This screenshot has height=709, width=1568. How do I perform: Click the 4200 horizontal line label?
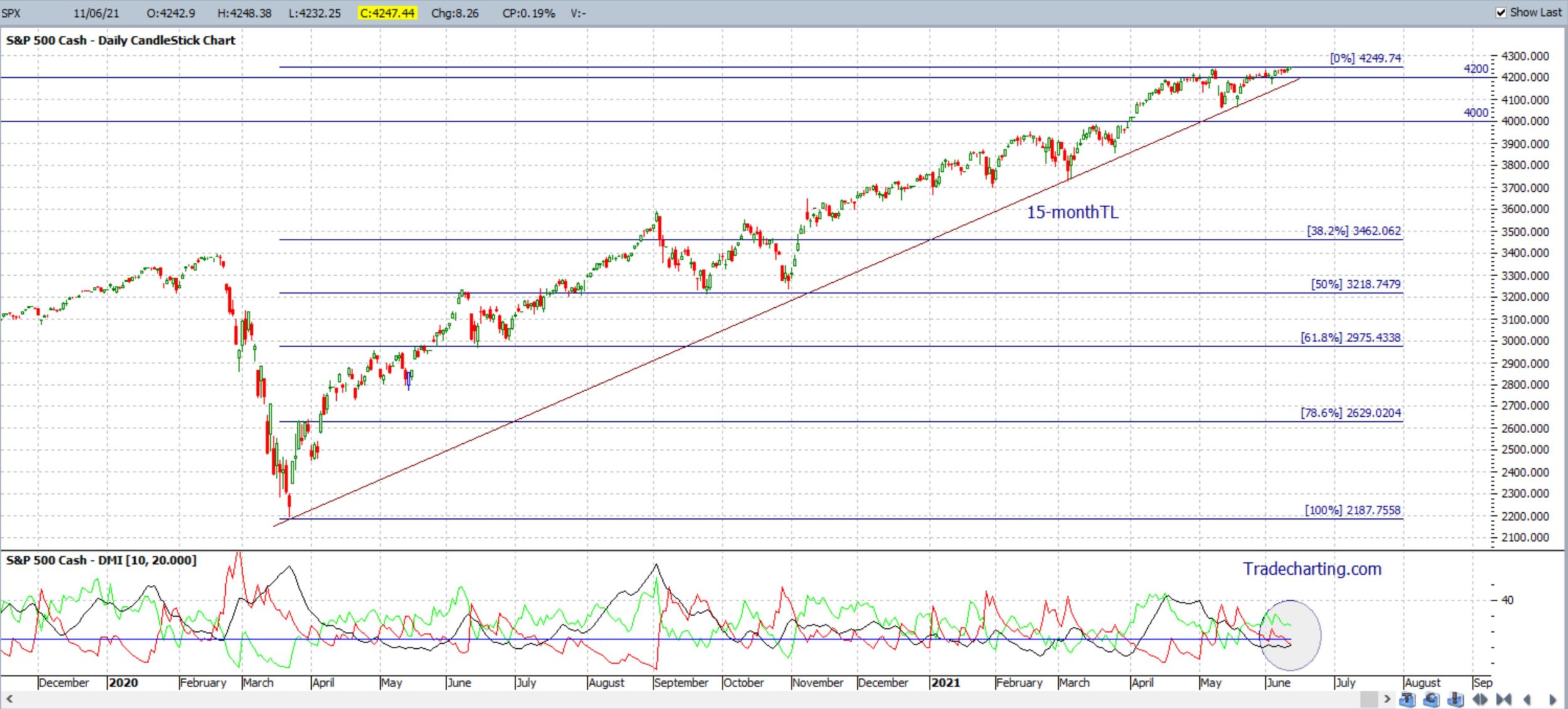pyautogui.click(x=1476, y=68)
